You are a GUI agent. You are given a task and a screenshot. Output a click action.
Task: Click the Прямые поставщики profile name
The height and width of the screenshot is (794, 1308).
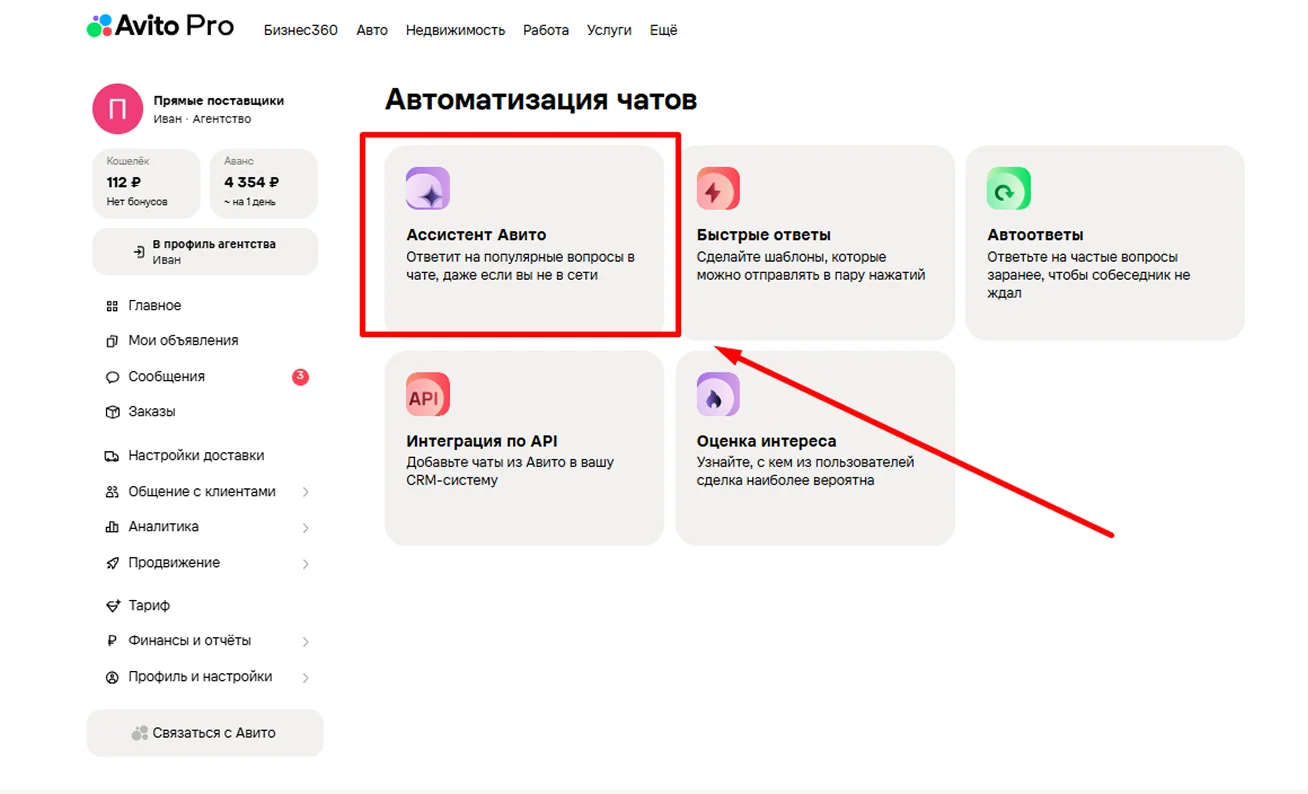click(219, 101)
